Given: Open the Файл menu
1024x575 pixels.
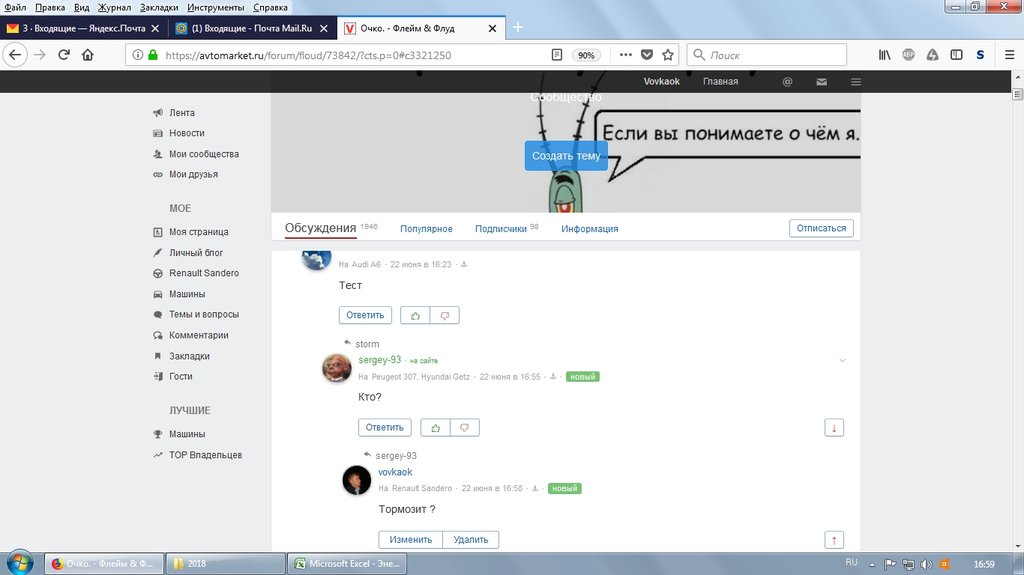Looking at the screenshot, I should tap(15, 7).
